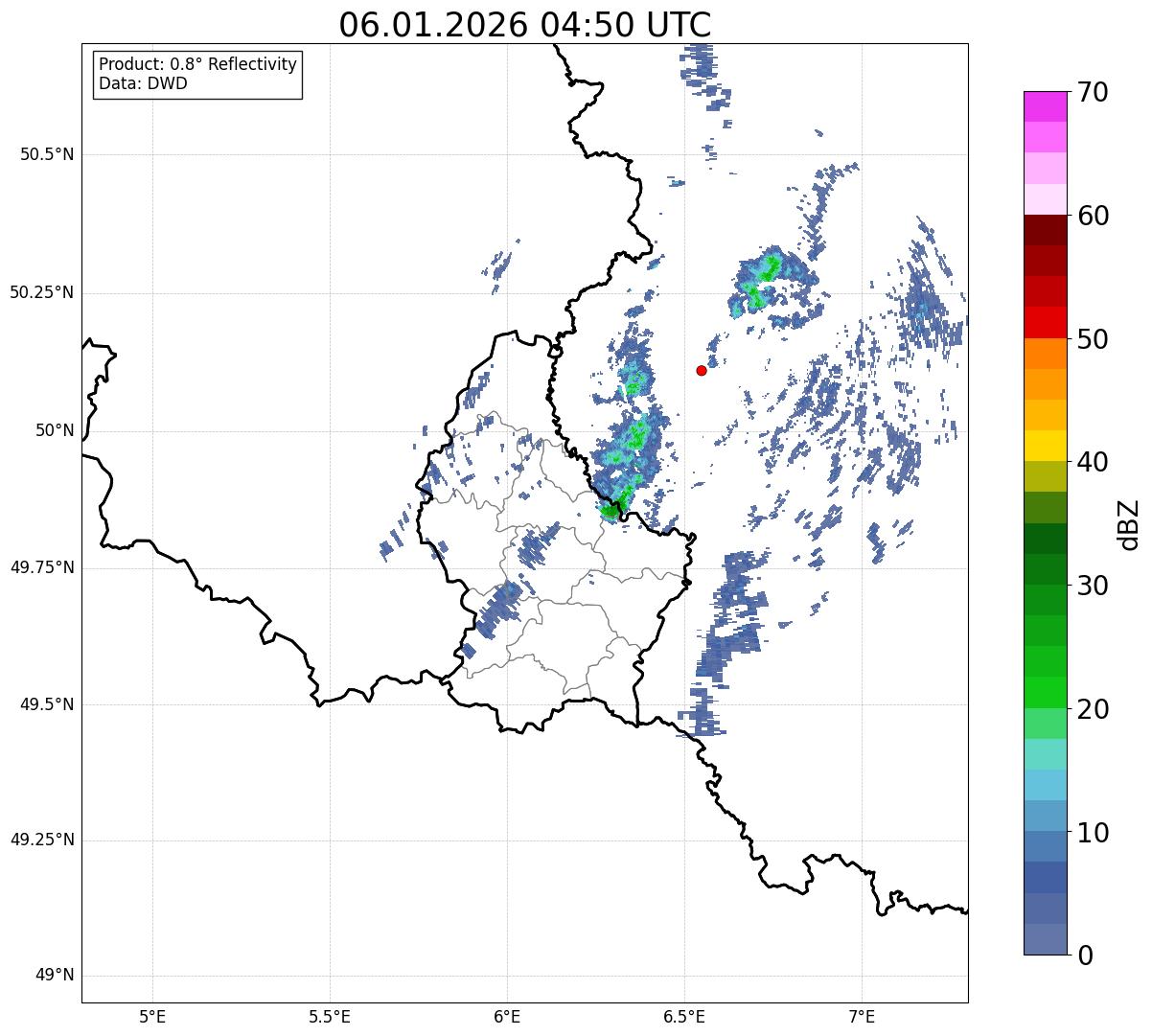The width and height of the screenshot is (1152, 1036).
Task: Click the 'Product: 0.8° Reflectivity' label
Action: coord(198,64)
